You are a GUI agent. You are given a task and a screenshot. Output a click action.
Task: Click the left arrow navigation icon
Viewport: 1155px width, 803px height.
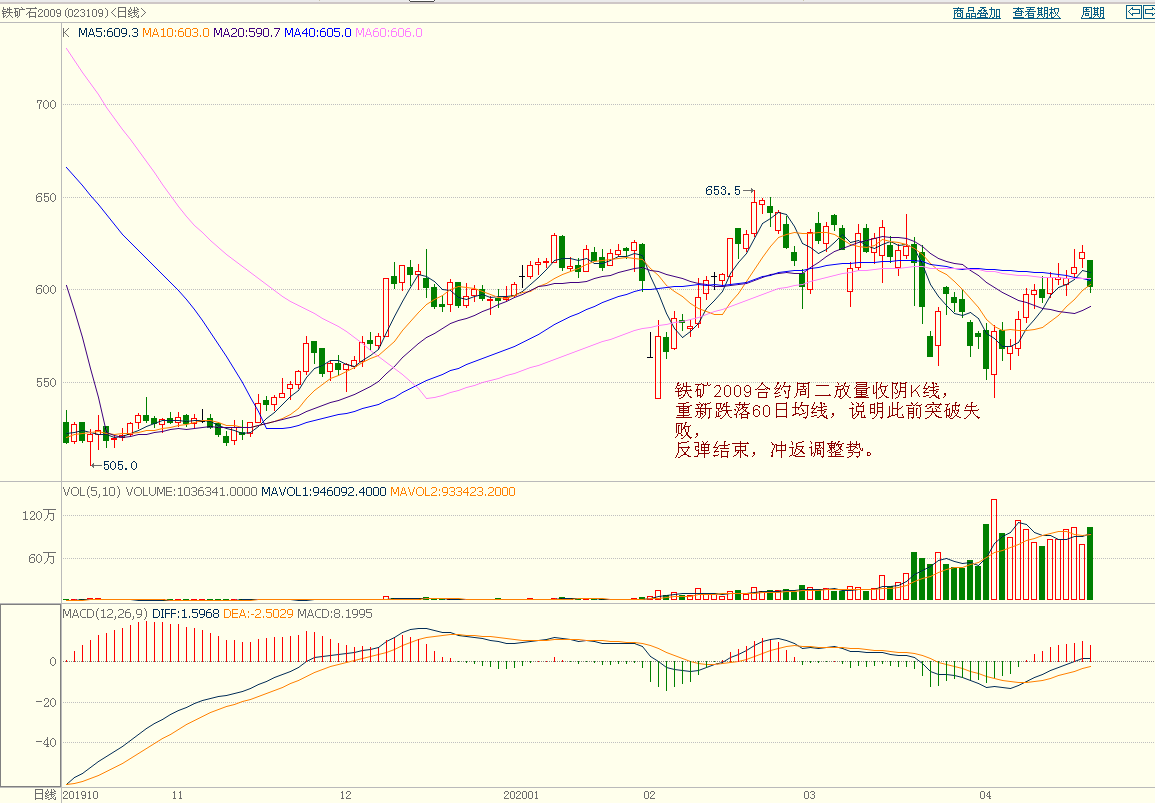pyautogui.click(x=1133, y=12)
